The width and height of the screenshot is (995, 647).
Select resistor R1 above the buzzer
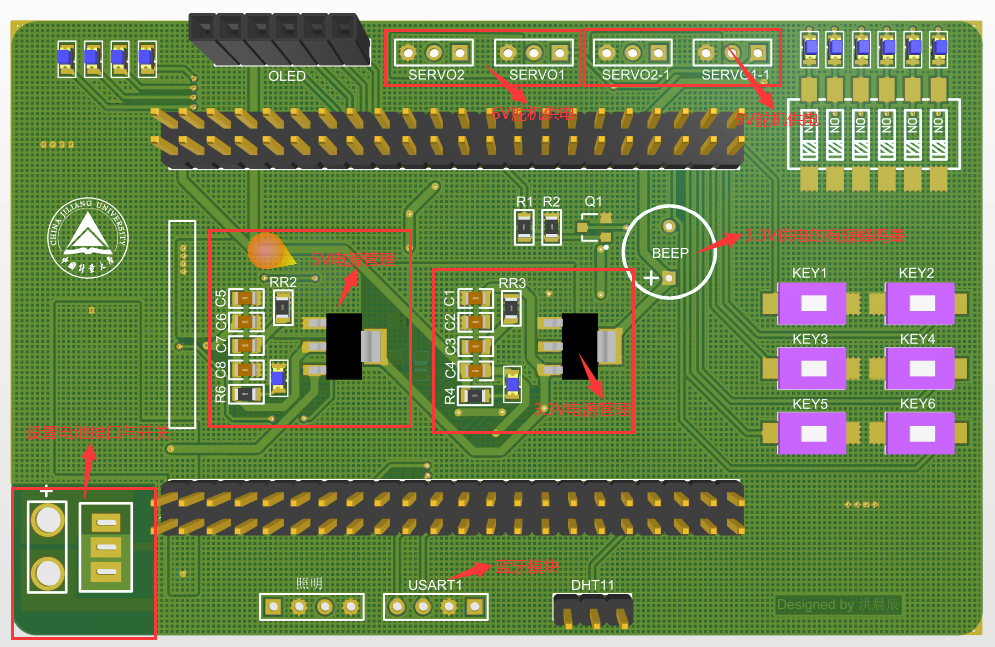tap(523, 228)
